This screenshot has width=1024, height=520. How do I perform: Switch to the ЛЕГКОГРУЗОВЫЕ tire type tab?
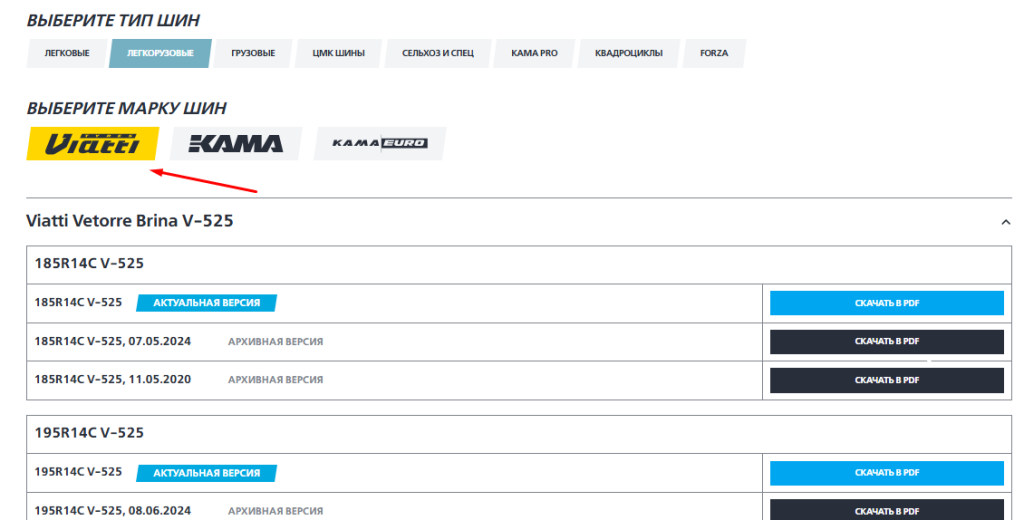160,53
